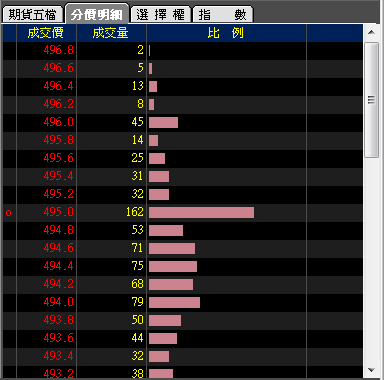This screenshot has width=384, height=380.
Task: Click the red circle marker beside 495.0
Action: pos(9,213)
